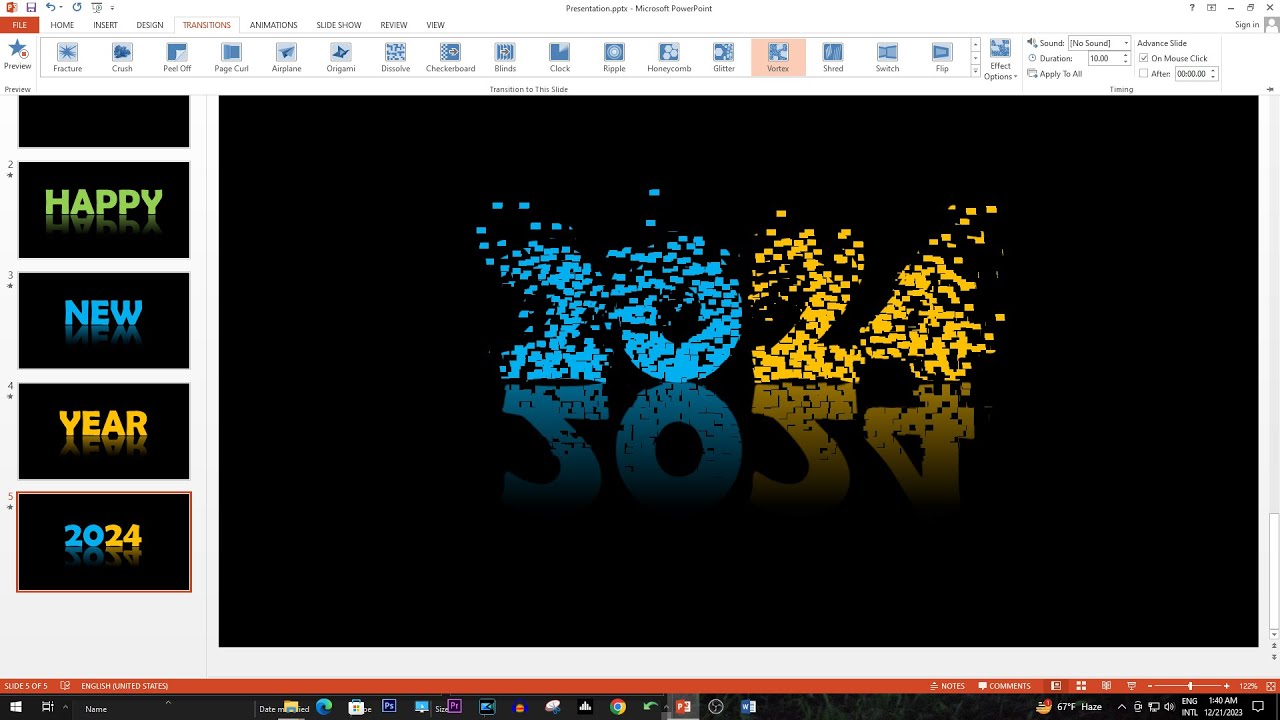This screenshot has height=720, width=1280.
Task: Choose the Page Curl transition
Action: click(x=231, y=57)
